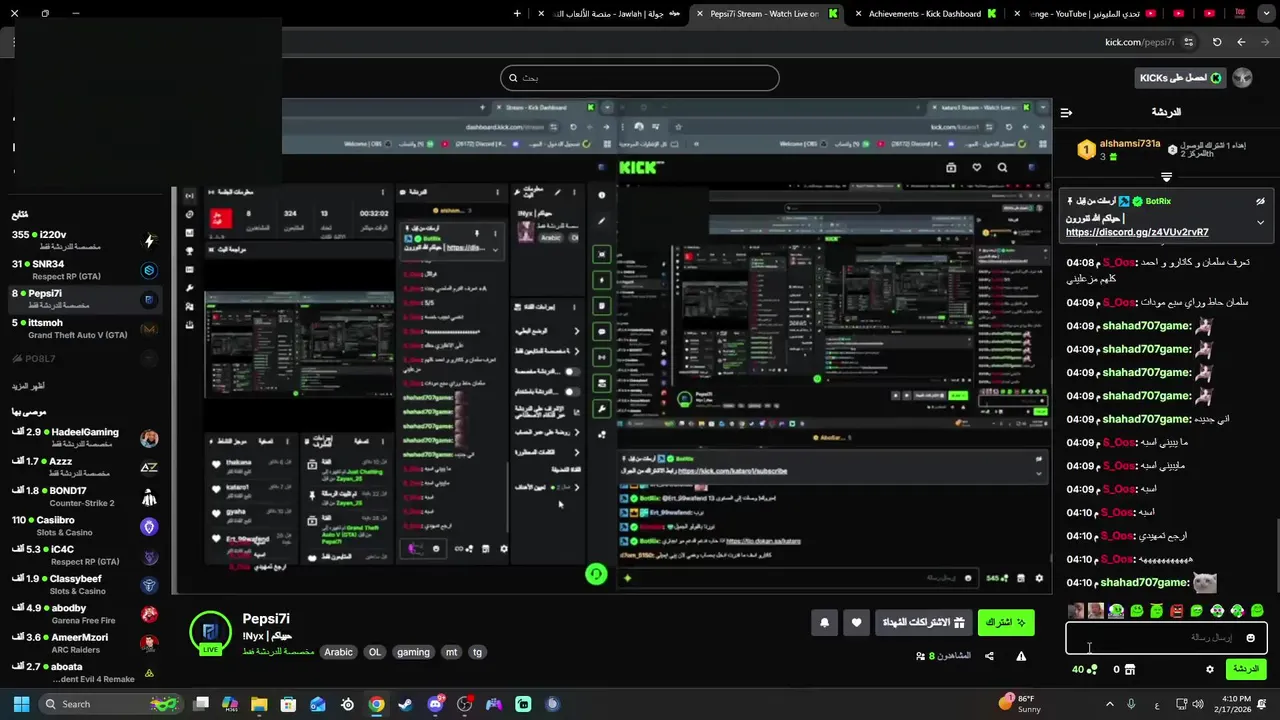Open a new browser tab
1280x720 pixels.
(x=517, y=14)
